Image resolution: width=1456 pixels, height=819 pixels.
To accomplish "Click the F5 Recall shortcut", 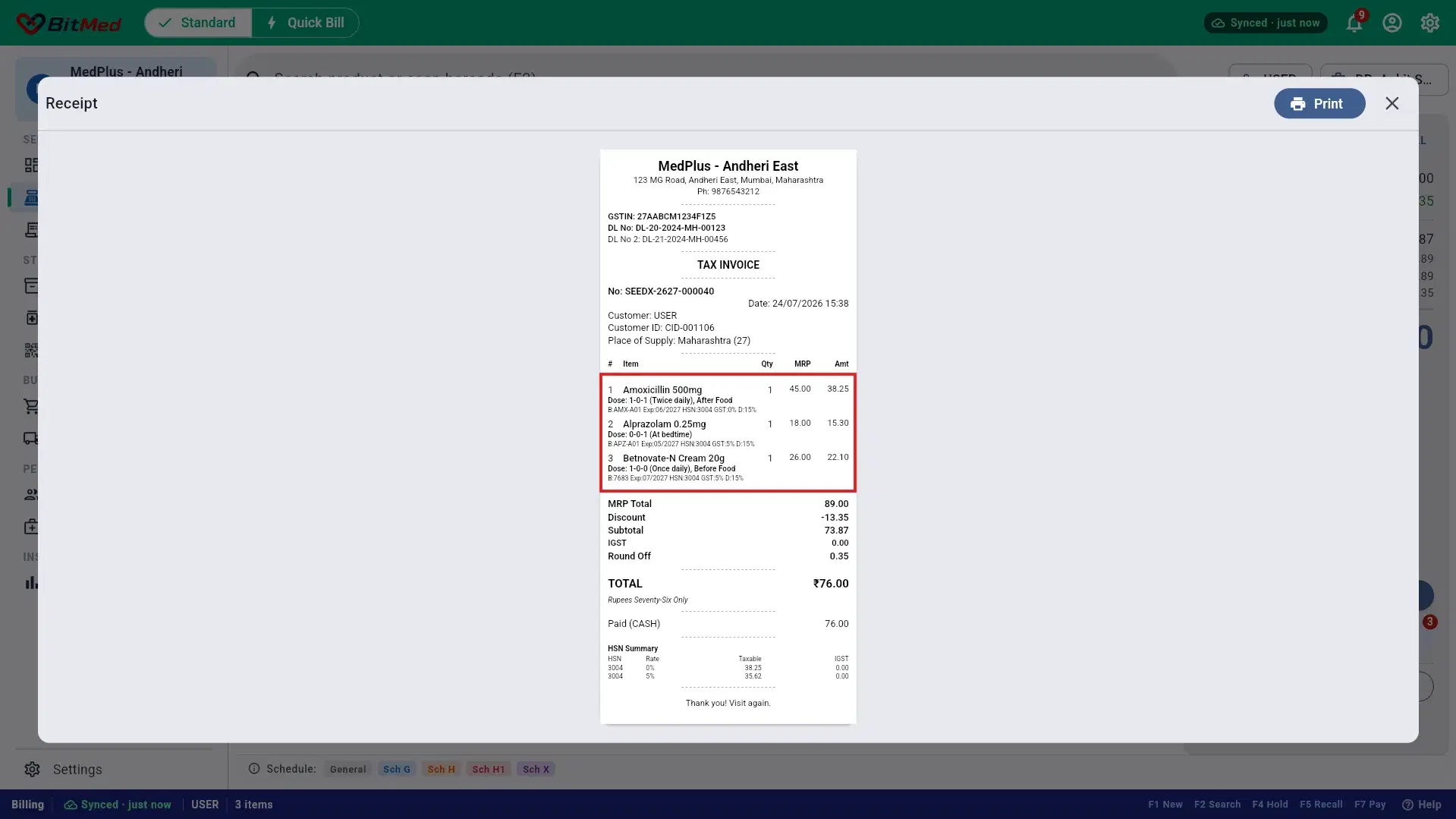I will (x=1321, y=805).
